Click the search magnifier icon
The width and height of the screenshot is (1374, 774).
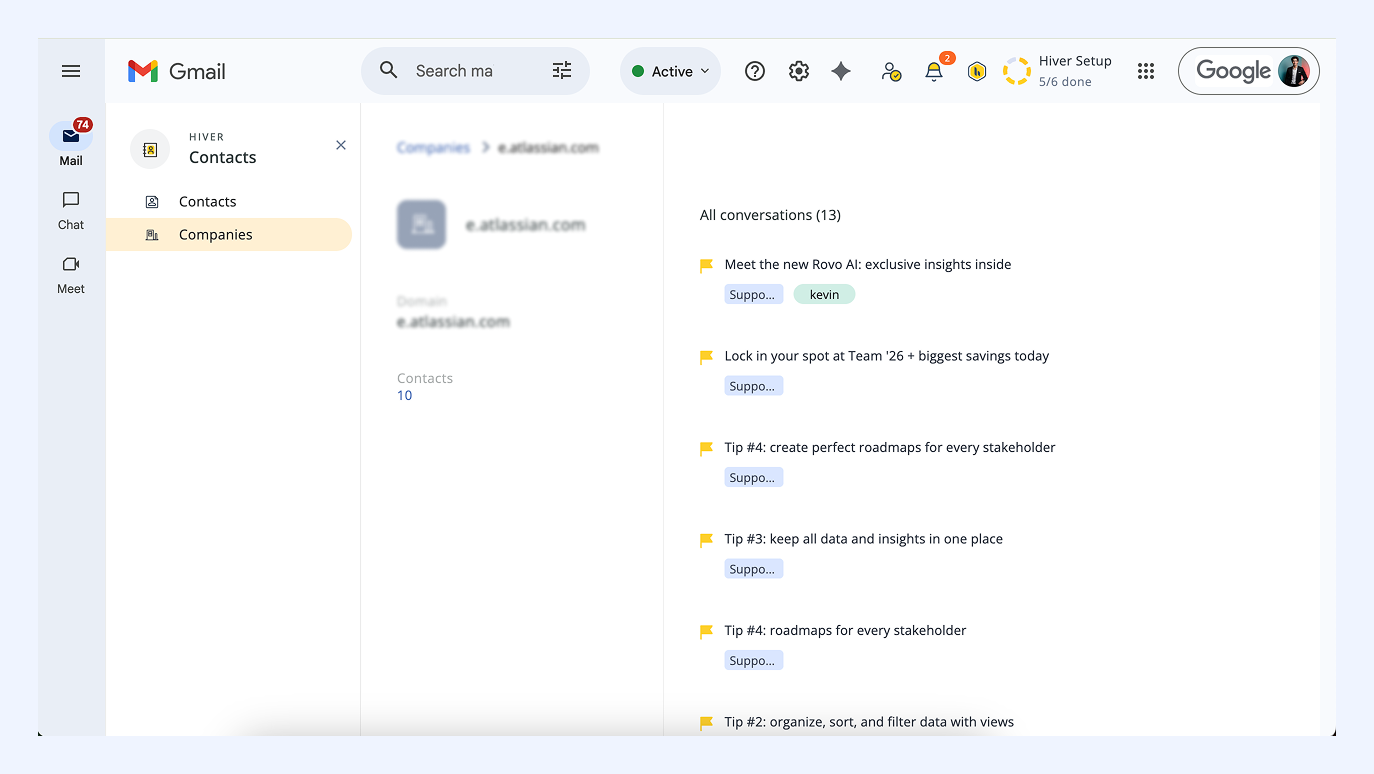pyautogui.click(x=389, y=70)
